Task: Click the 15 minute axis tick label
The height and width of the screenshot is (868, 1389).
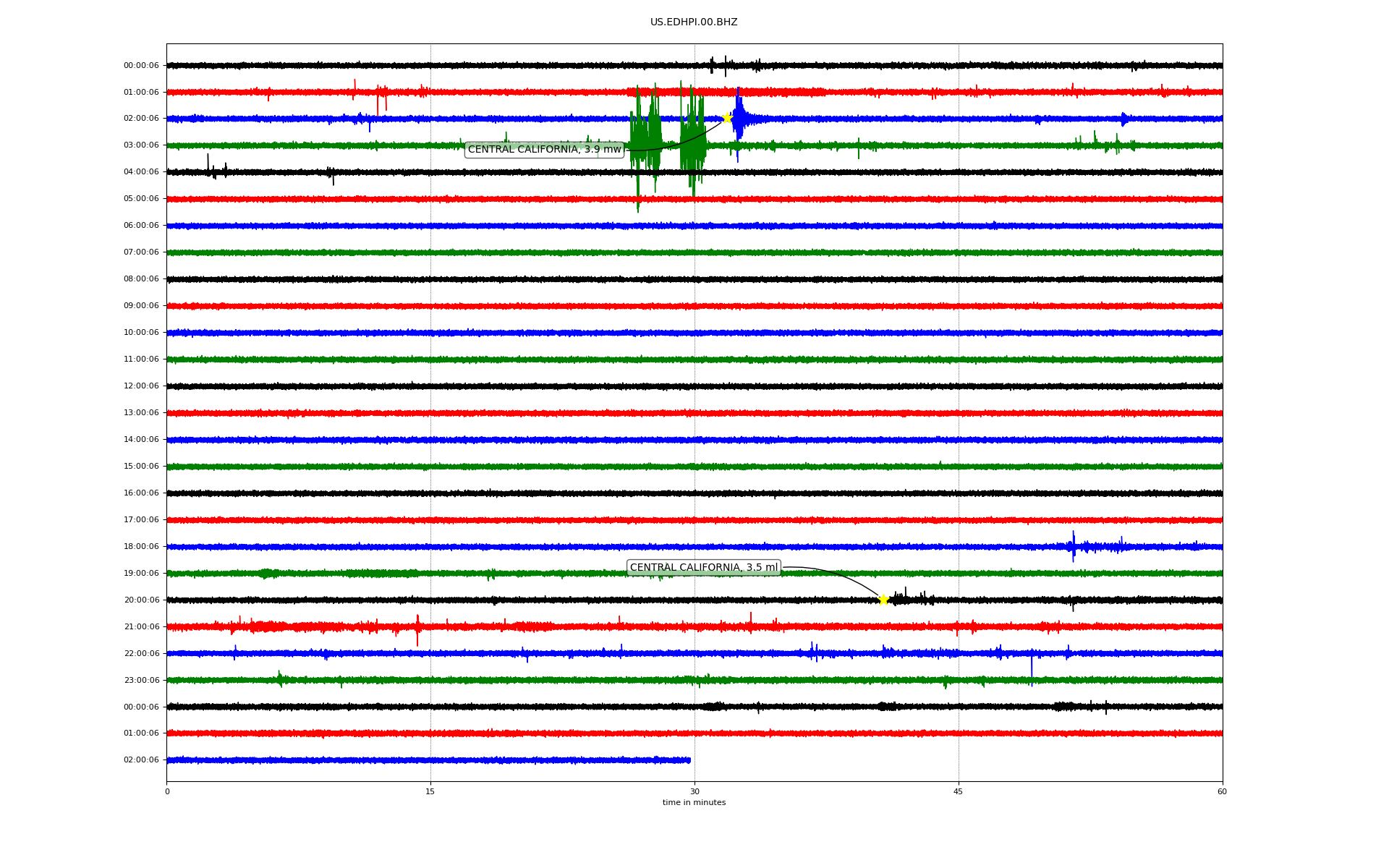Action: click(x=430, y=791)
